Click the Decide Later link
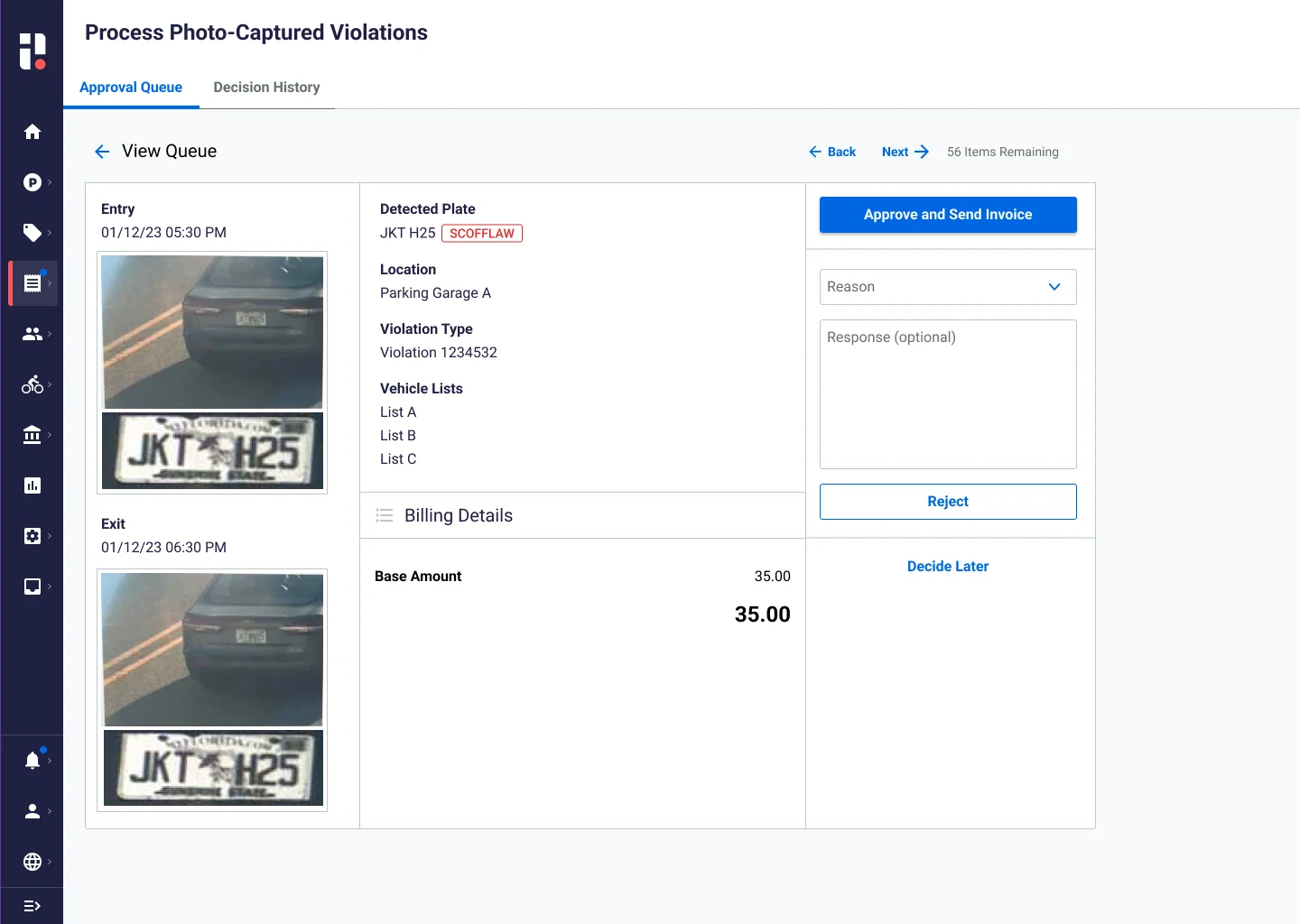 tap(948, 567)
